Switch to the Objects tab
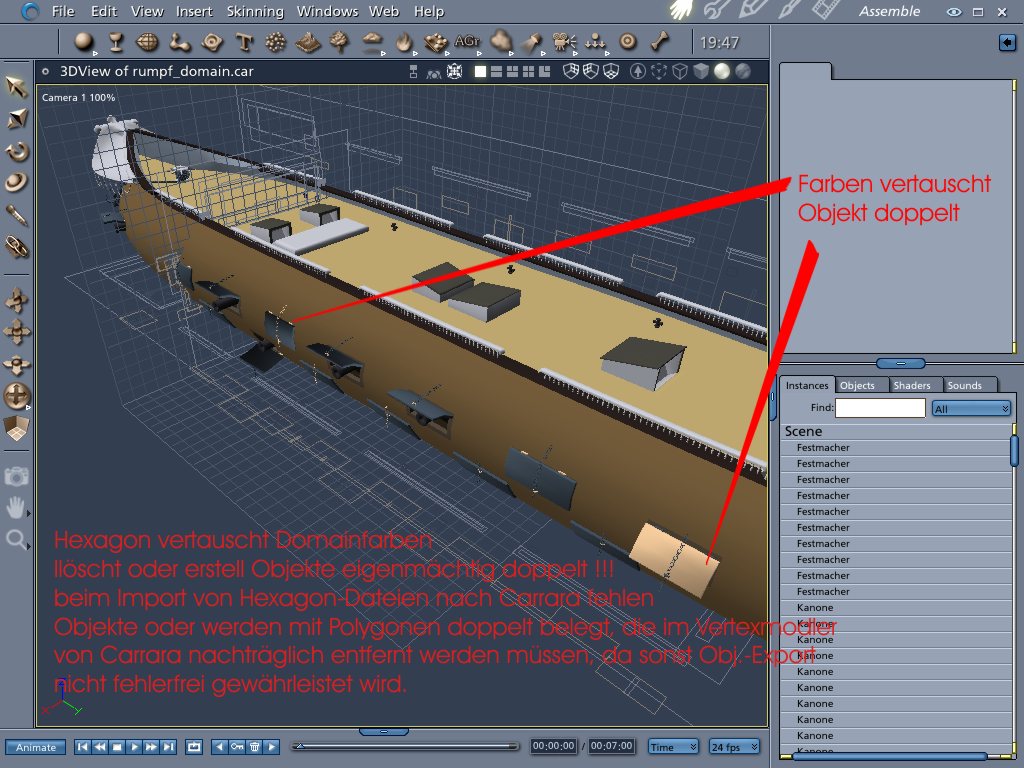Screen dimensions: 1024x768 pyautogui.click(x=857, y=385)
